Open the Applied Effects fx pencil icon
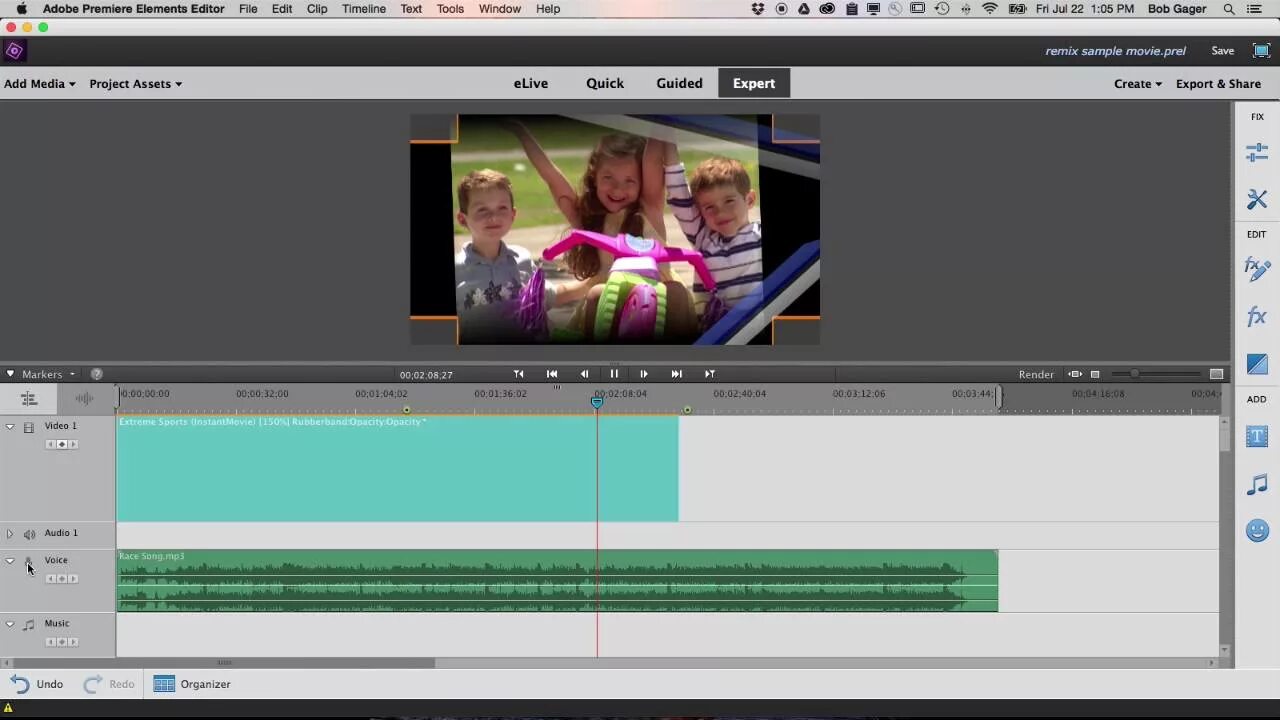 point(1257,268)
